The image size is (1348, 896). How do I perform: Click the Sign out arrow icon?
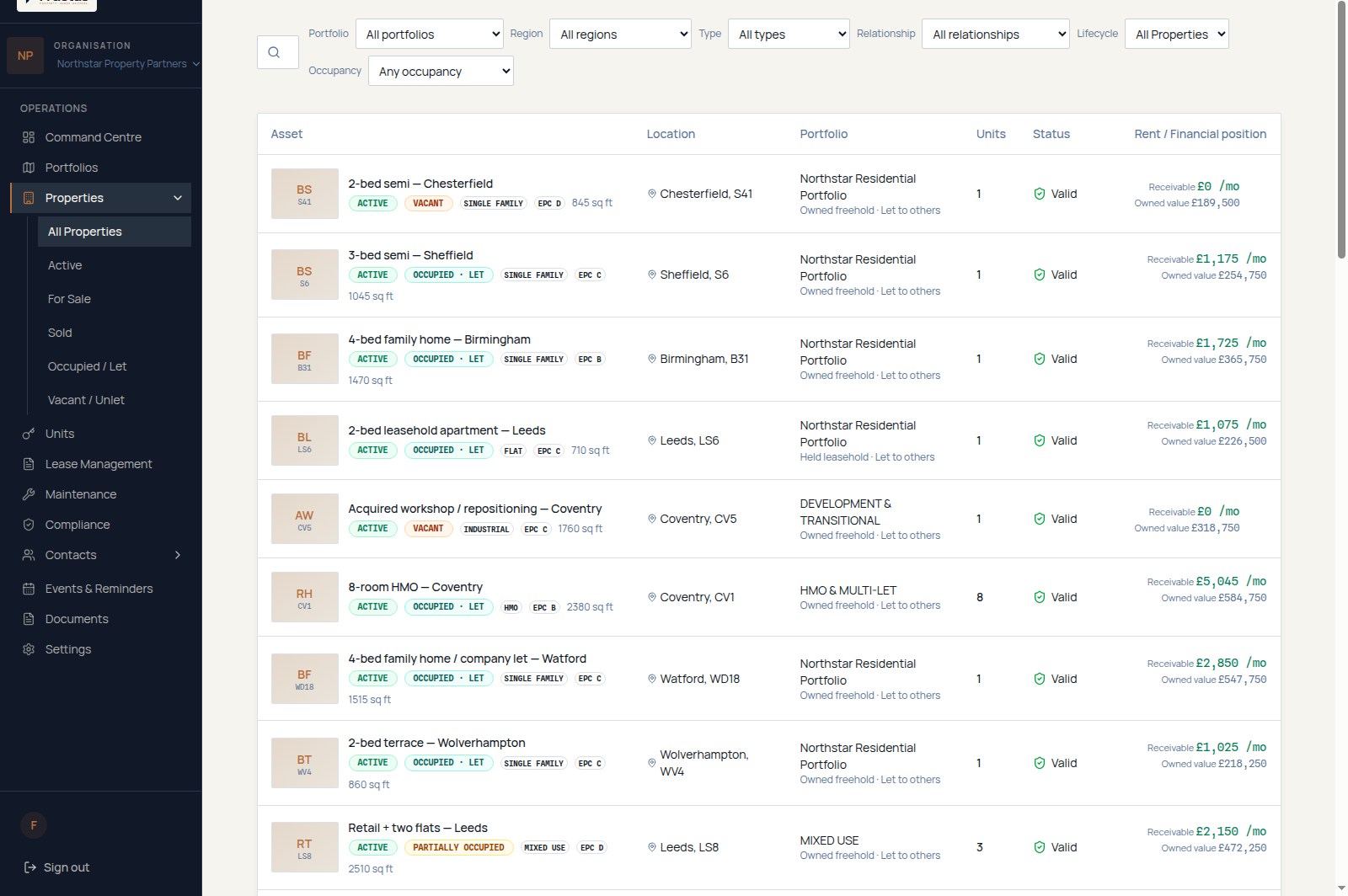pos(30,867)
